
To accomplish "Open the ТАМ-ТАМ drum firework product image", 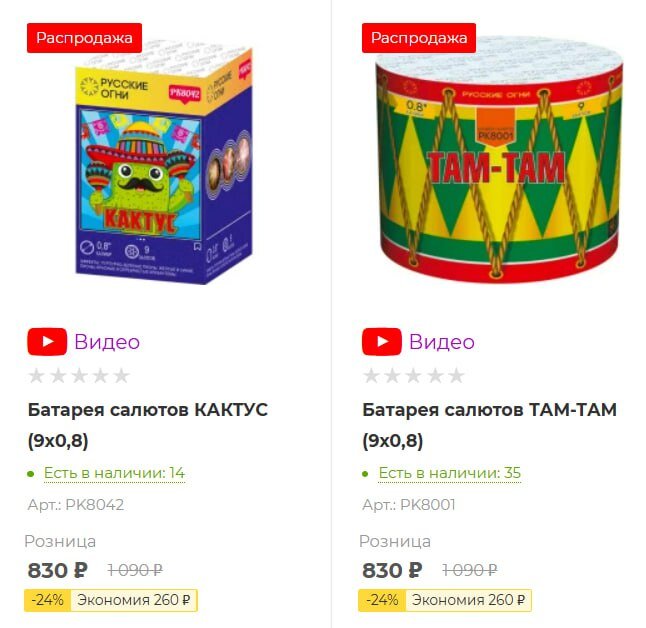I will coord(499,161).
